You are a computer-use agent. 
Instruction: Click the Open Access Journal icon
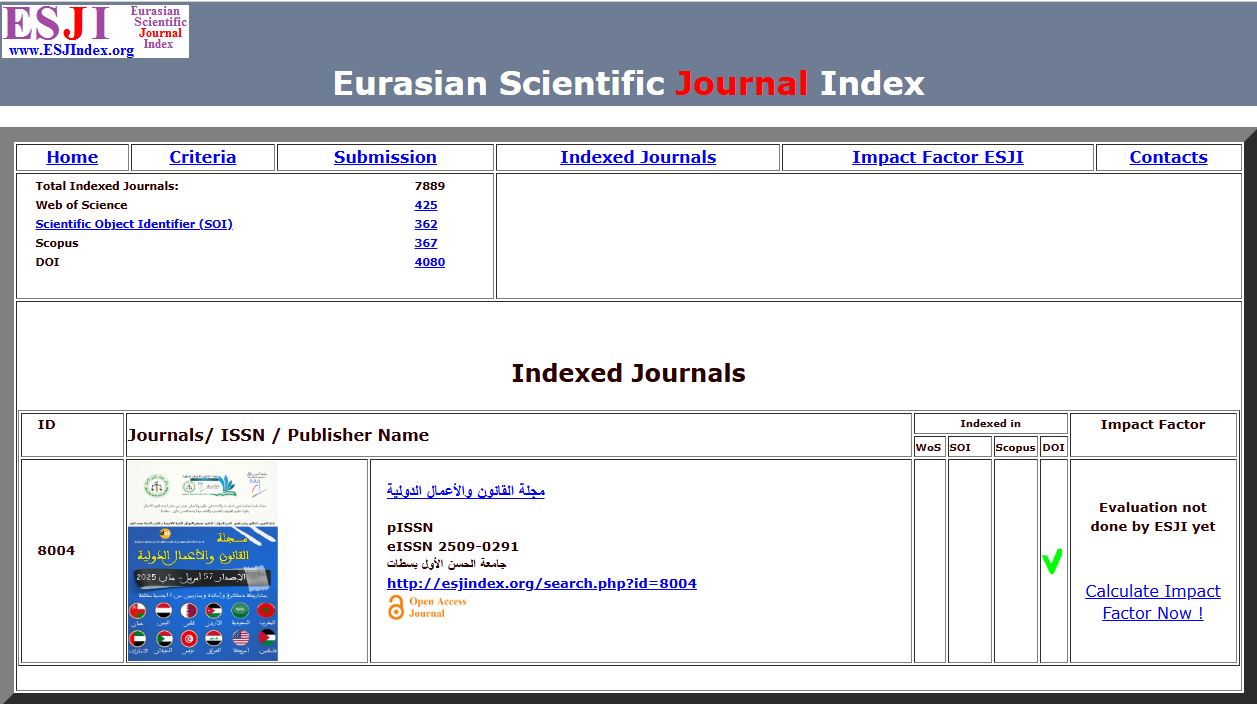click(427, 607)
